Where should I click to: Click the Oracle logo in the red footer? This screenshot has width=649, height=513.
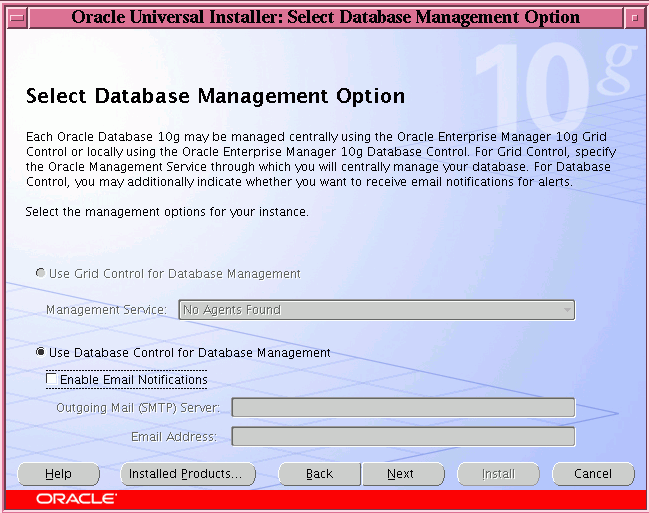coord(77,498)
